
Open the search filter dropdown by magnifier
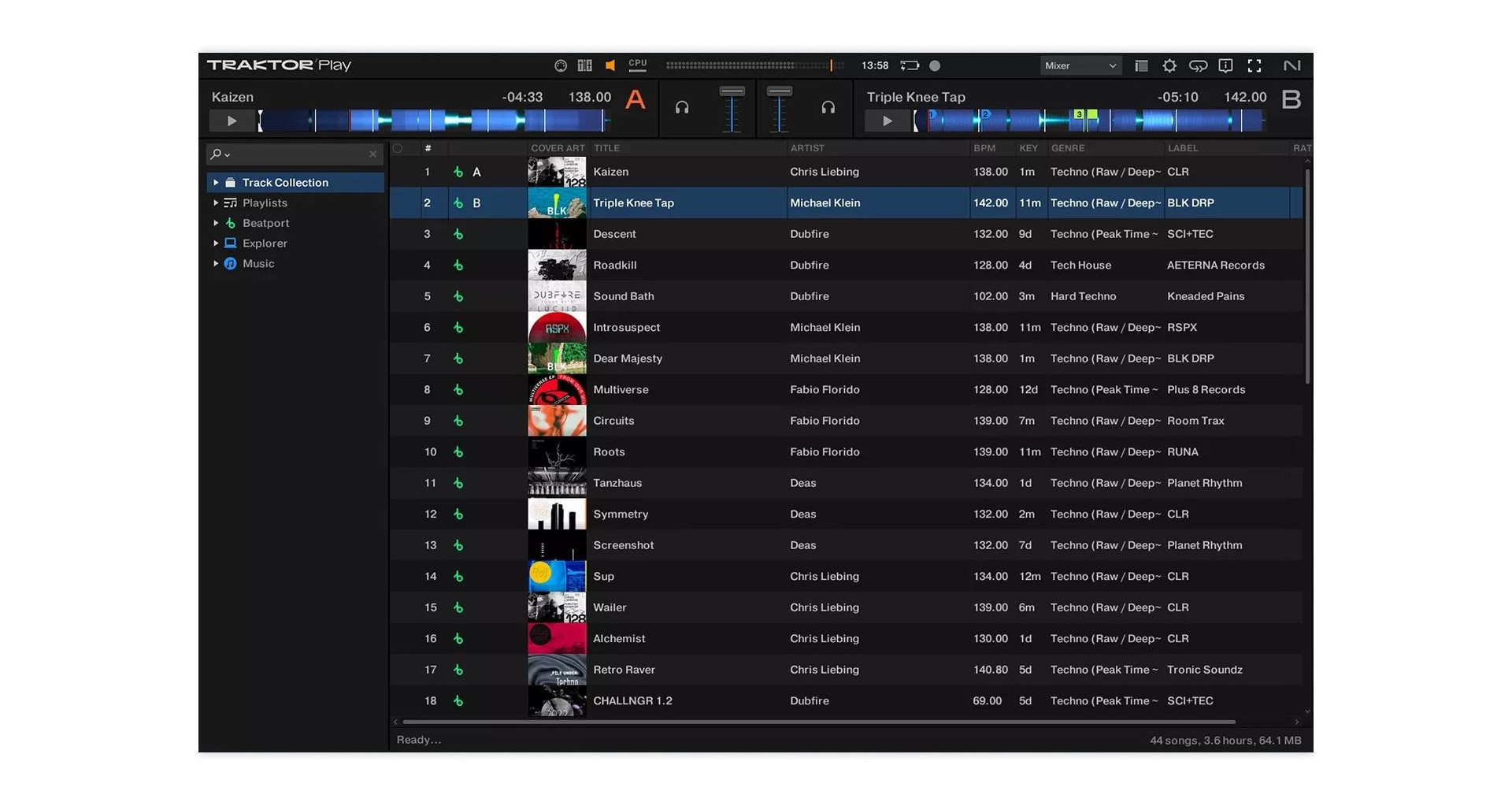220,154
